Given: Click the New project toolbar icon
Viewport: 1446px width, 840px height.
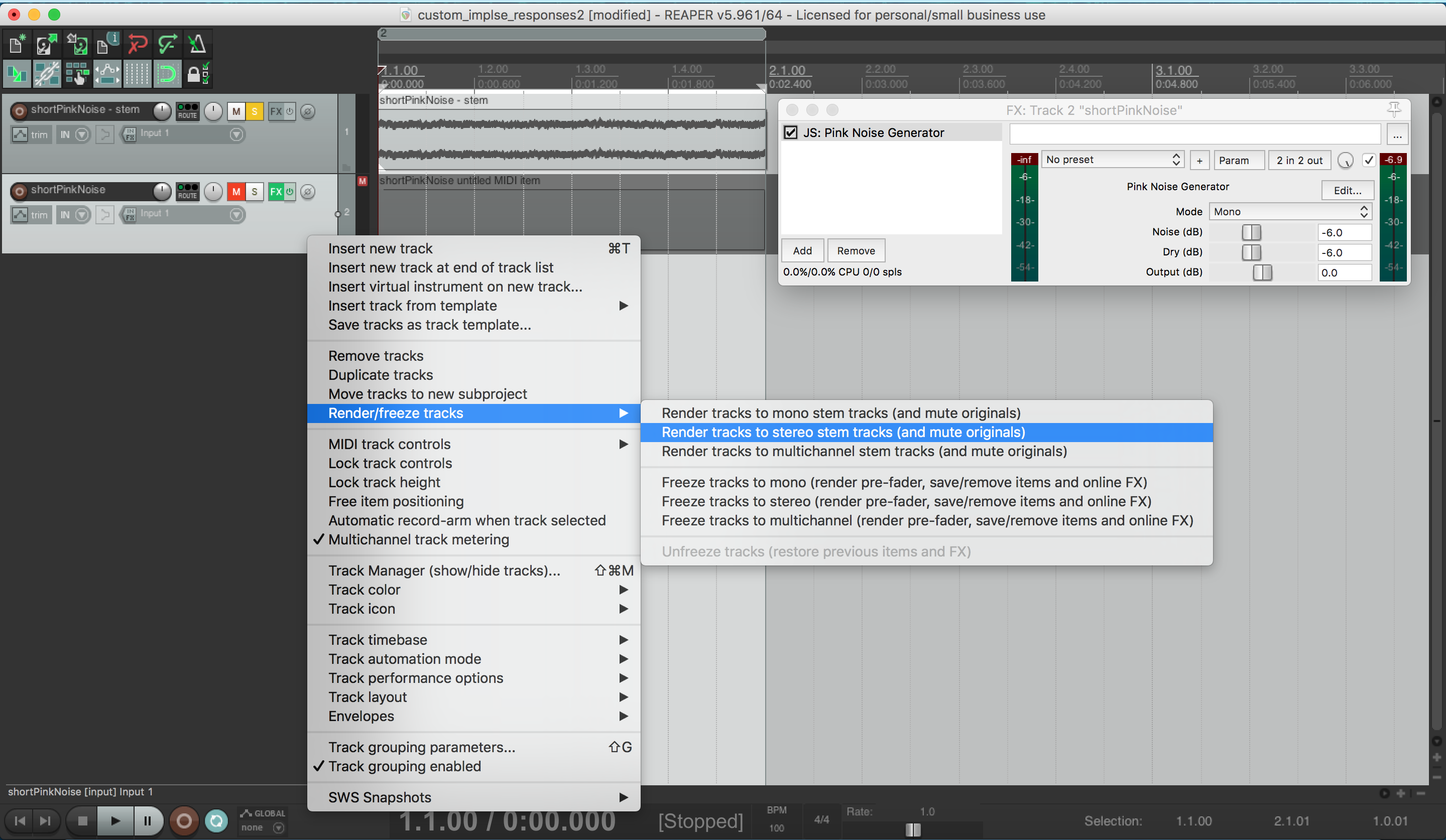Looking at the screenshot, I should (x=17, y=44).
